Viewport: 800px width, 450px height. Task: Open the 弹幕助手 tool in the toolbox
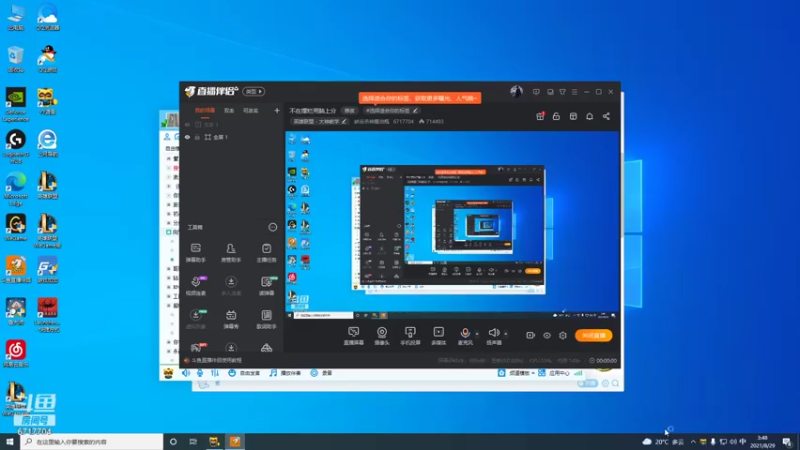pos(196,253)
